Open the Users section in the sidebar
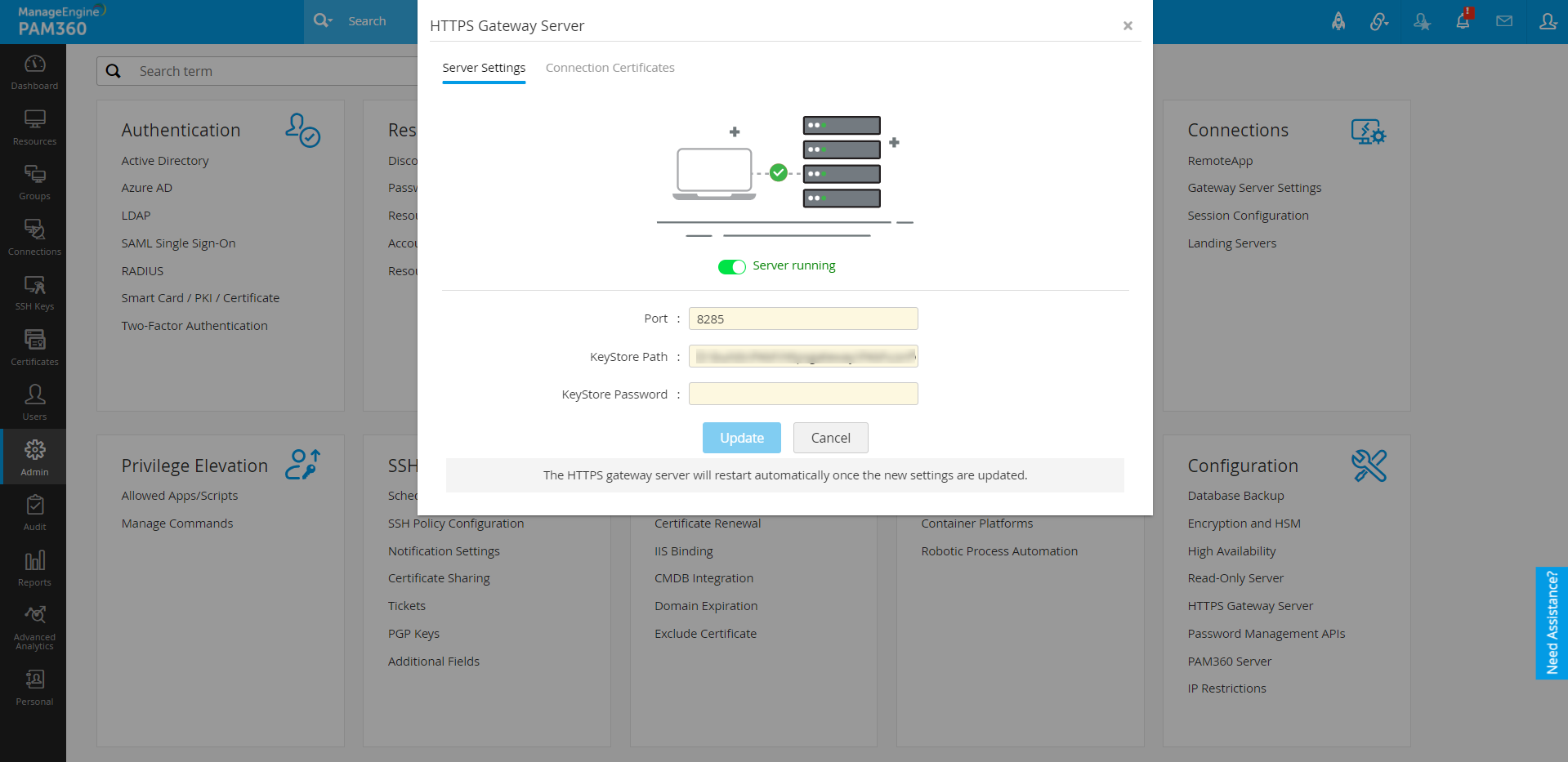1568x762 pixels. pyautogui.click(x=34, y=401)
